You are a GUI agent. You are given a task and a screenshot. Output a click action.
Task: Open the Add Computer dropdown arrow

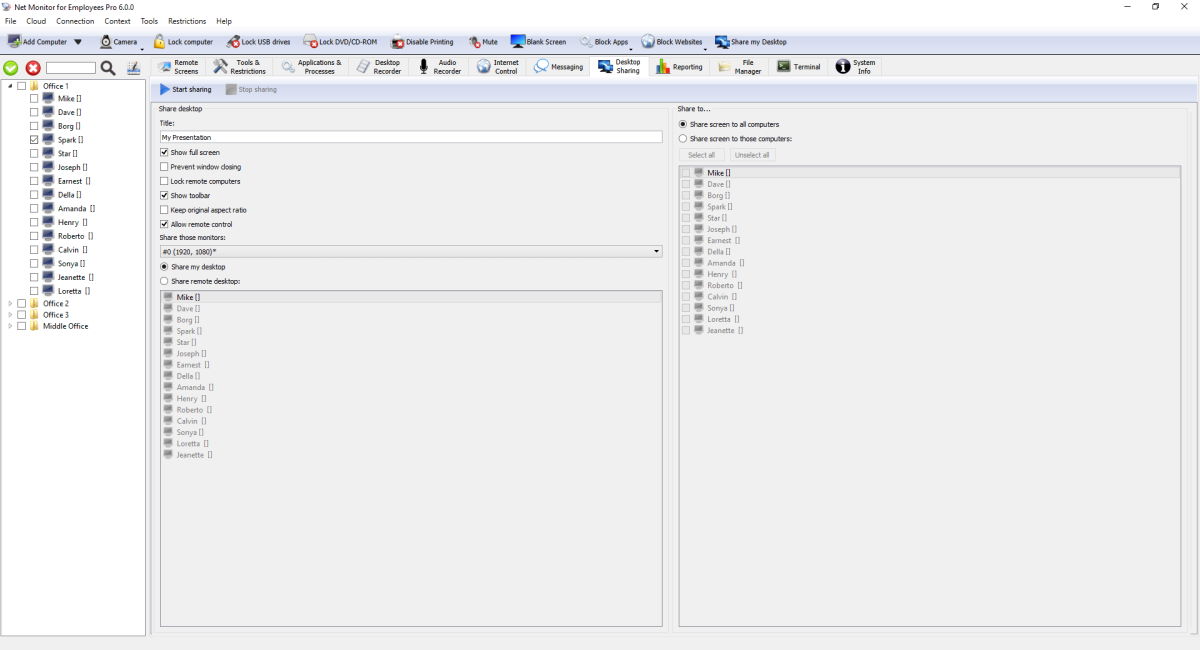(x=78, y=42)
